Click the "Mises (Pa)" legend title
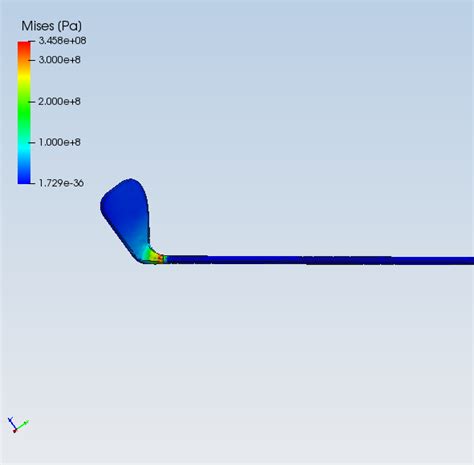 pyautogui.click(x=51, y=26)
